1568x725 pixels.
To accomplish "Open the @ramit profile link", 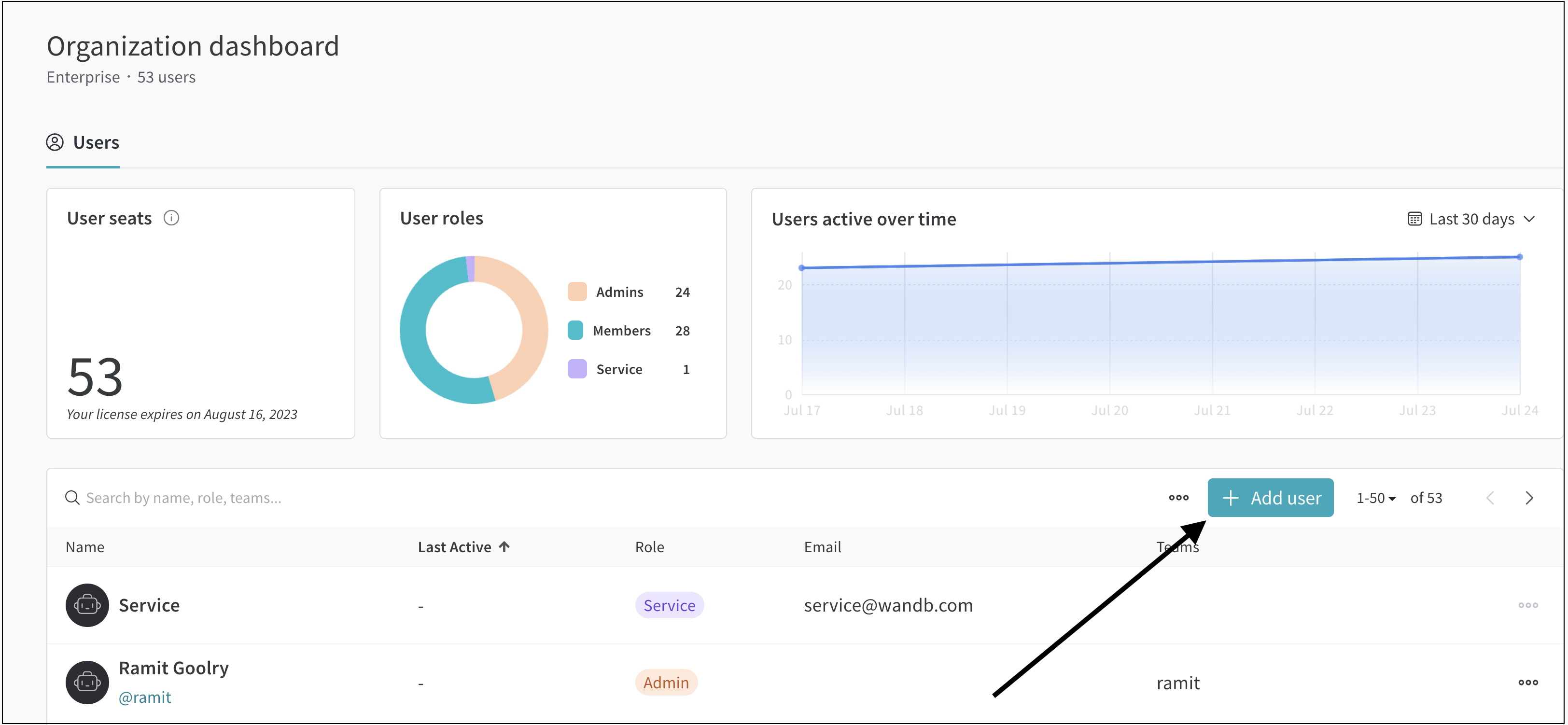I will click(x=145, y=697).
